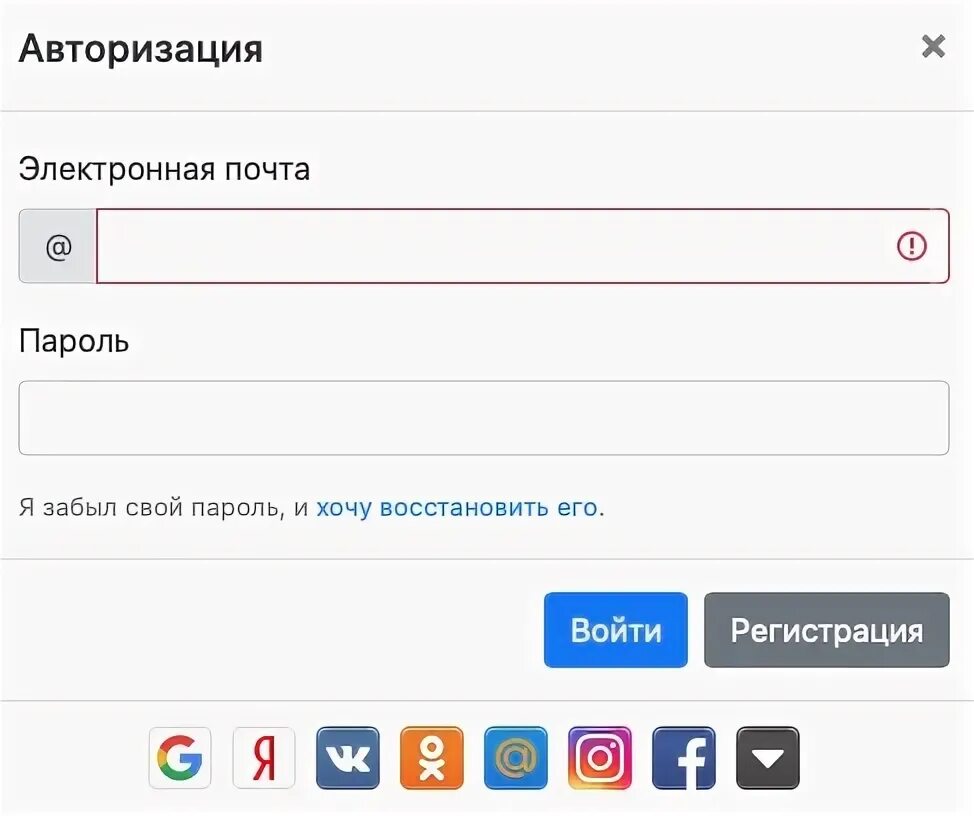Click the Авторизация dialog title
The image size is (974, 816).
(x=141, y=48)
